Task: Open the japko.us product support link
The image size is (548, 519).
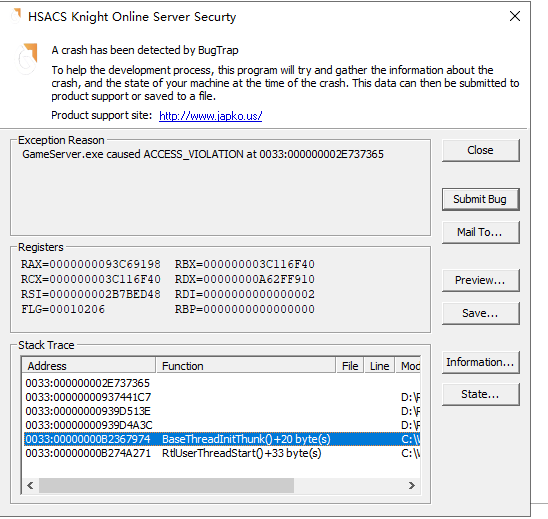Action: tap(210, 116)
